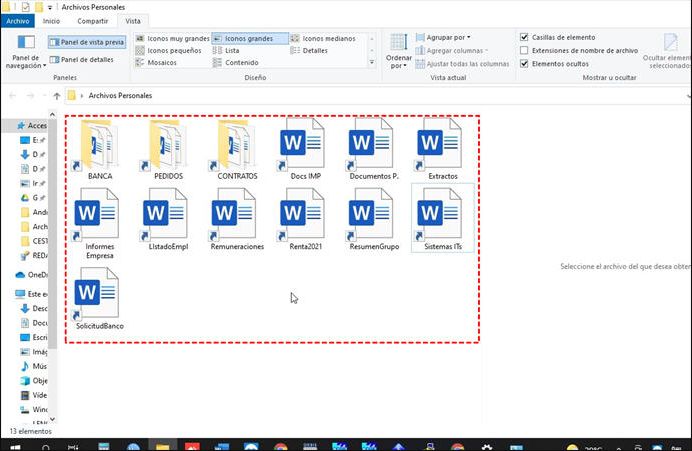
Task: Select the Sistemas ITs Word document
Action: 443,219
